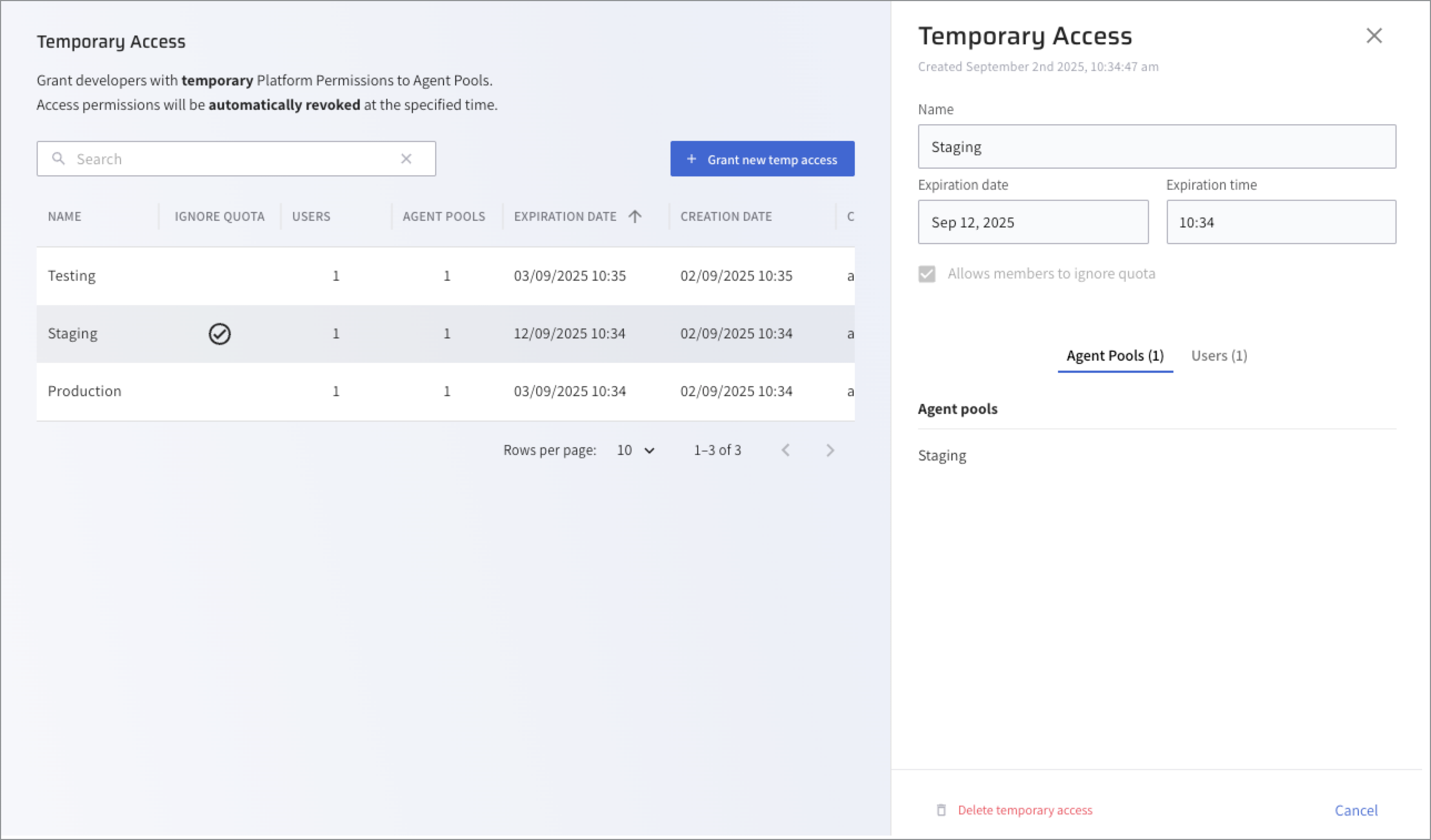Viewport: 1431px width, 840px height.
Task: Select the Agent Pools (1) tab
Action: 1115,356
